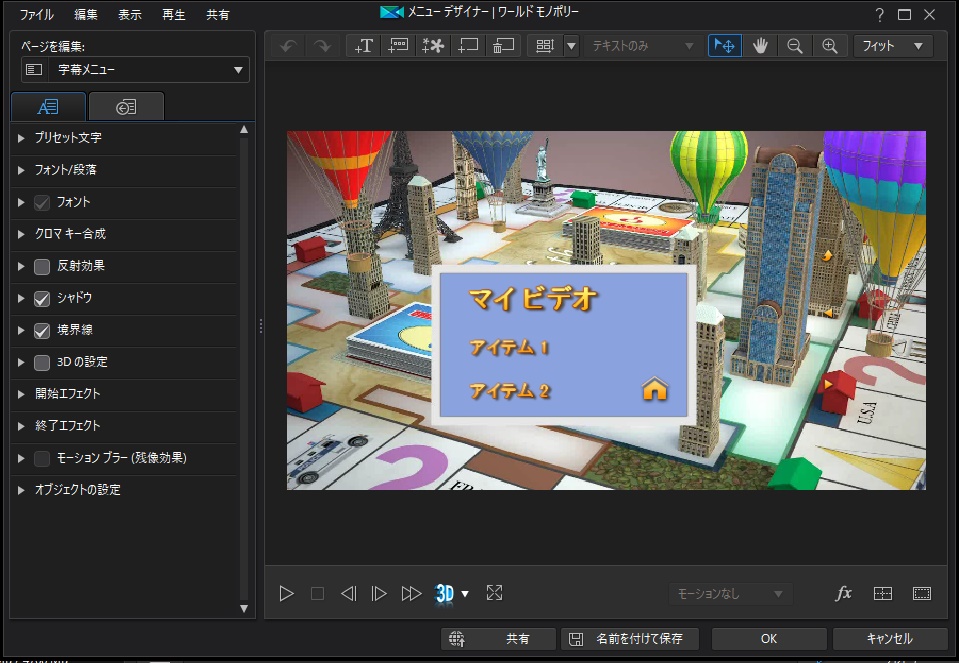Viewport: 959px width, 663px height.
Task: Open the 再生 menu
Action: (174, 15)
